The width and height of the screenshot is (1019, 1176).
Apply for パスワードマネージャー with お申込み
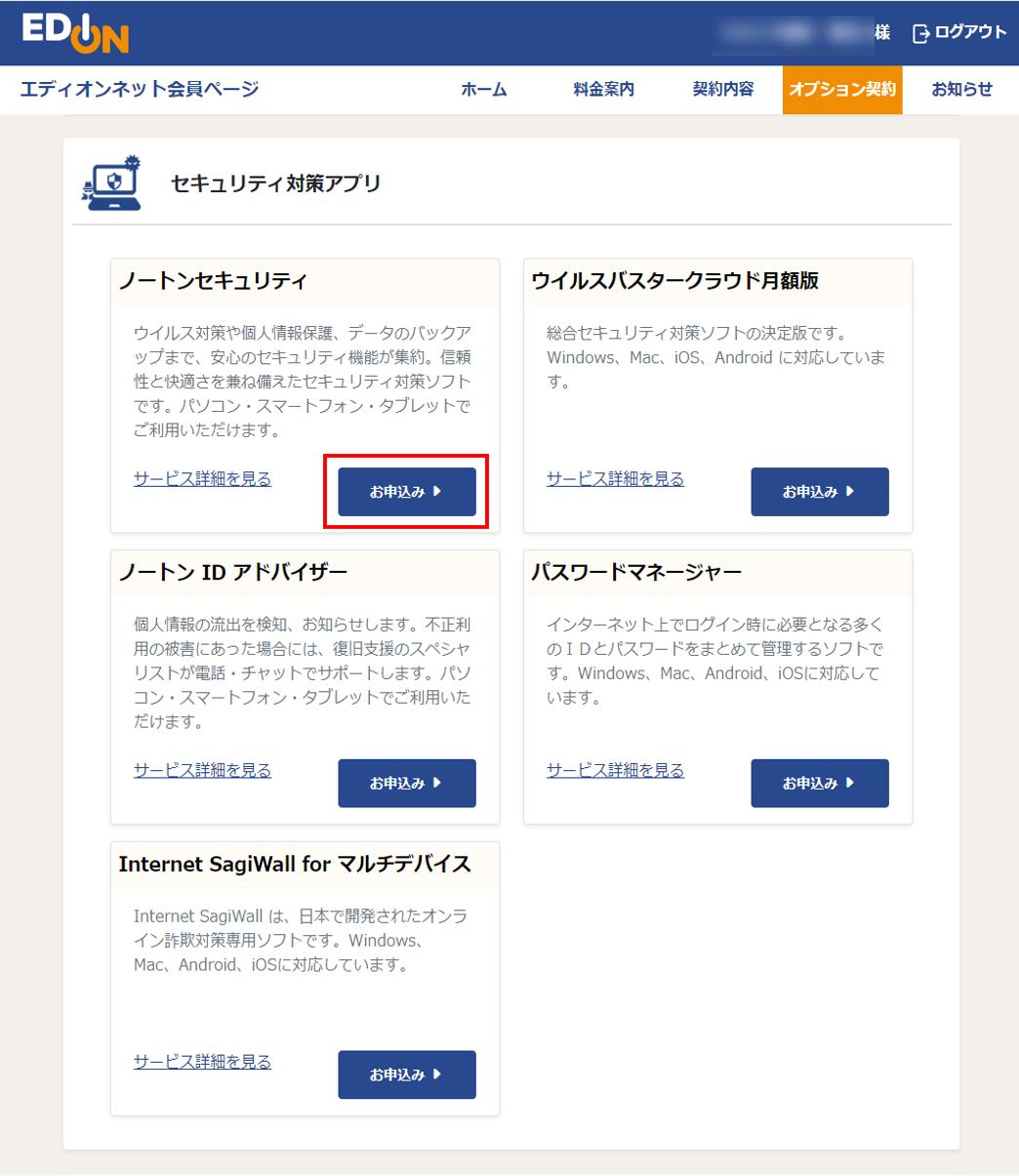click(820, 784)
